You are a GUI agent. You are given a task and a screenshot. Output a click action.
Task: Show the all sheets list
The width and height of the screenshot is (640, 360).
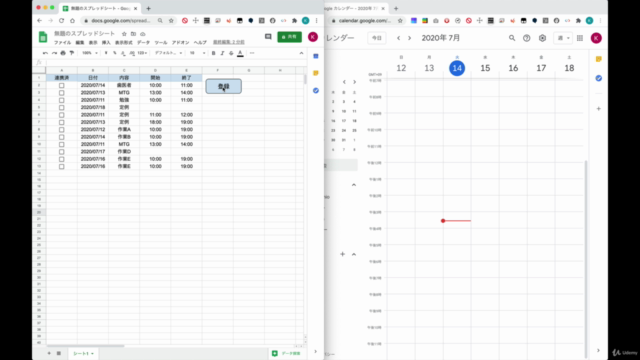59,353
